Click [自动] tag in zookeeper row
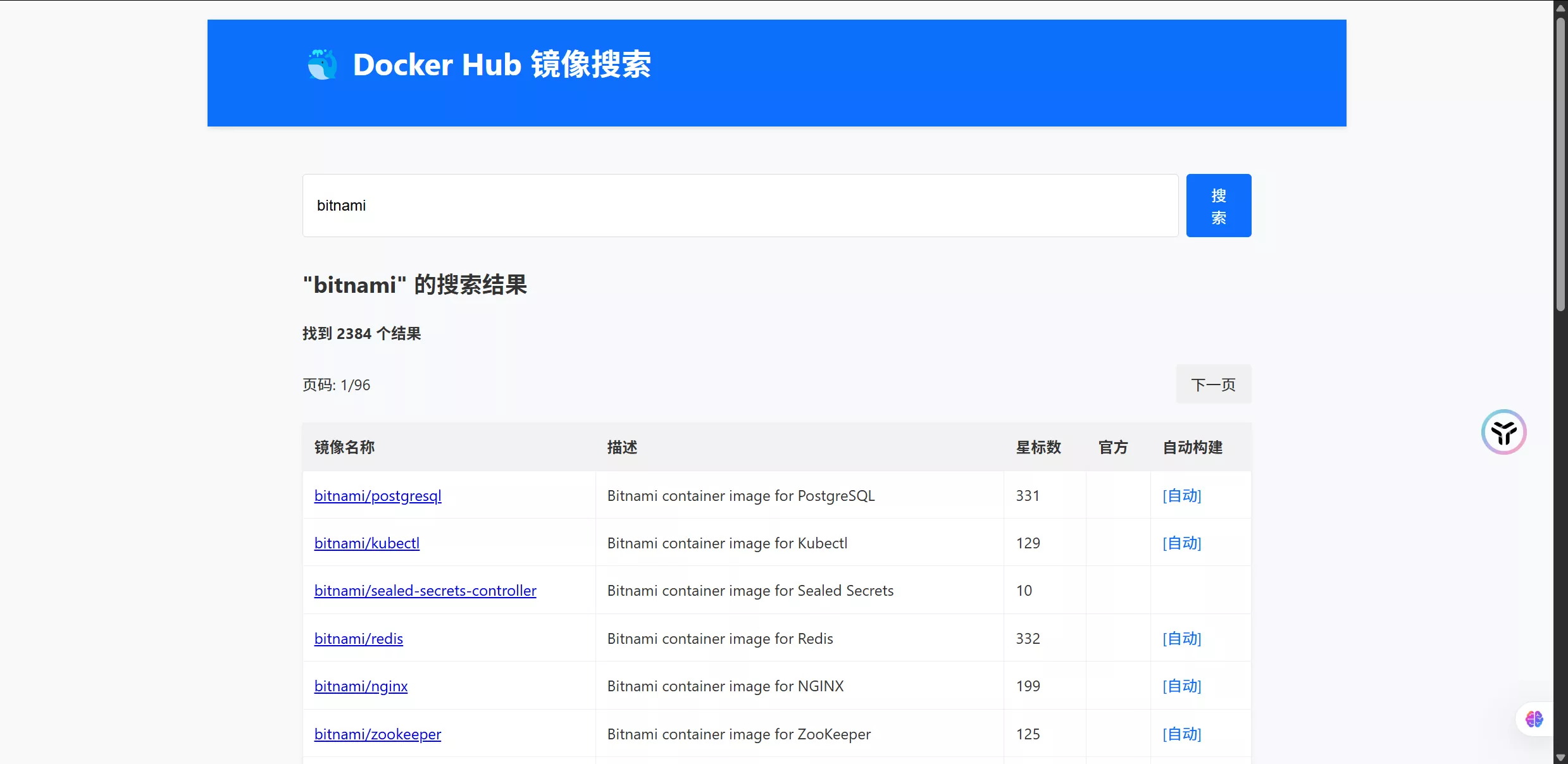1568x764 pixels. coord(1181,734)
